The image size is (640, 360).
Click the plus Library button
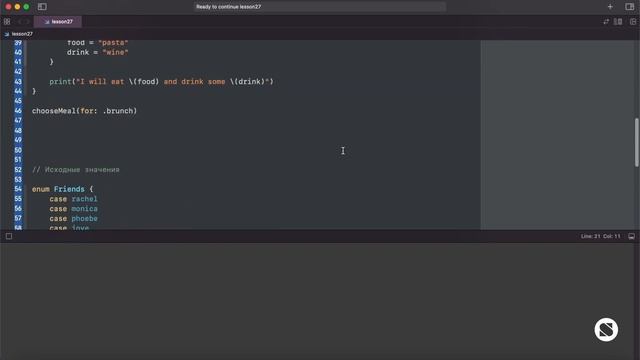[610, 7]
